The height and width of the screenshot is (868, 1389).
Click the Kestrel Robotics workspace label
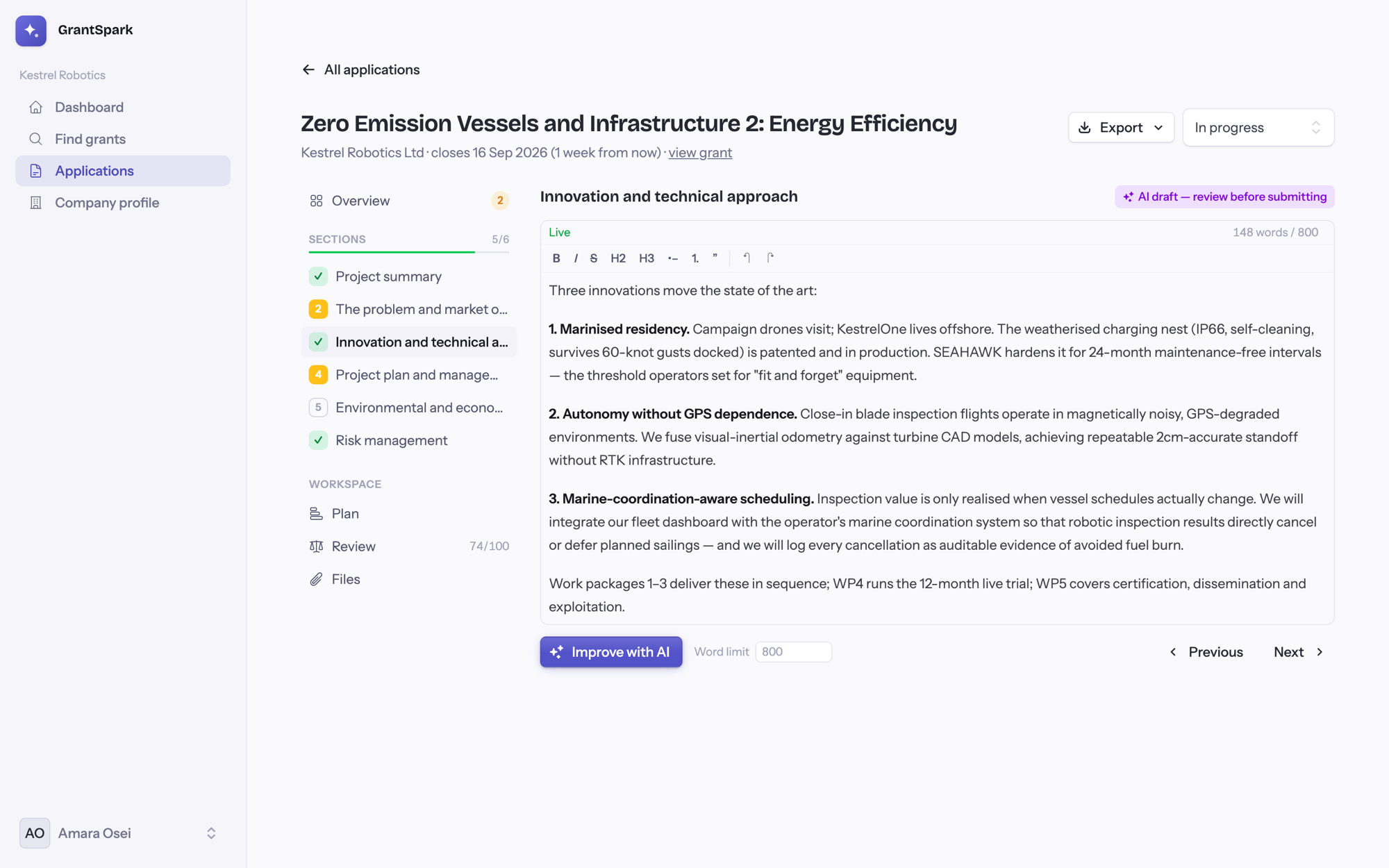point(63,75)
